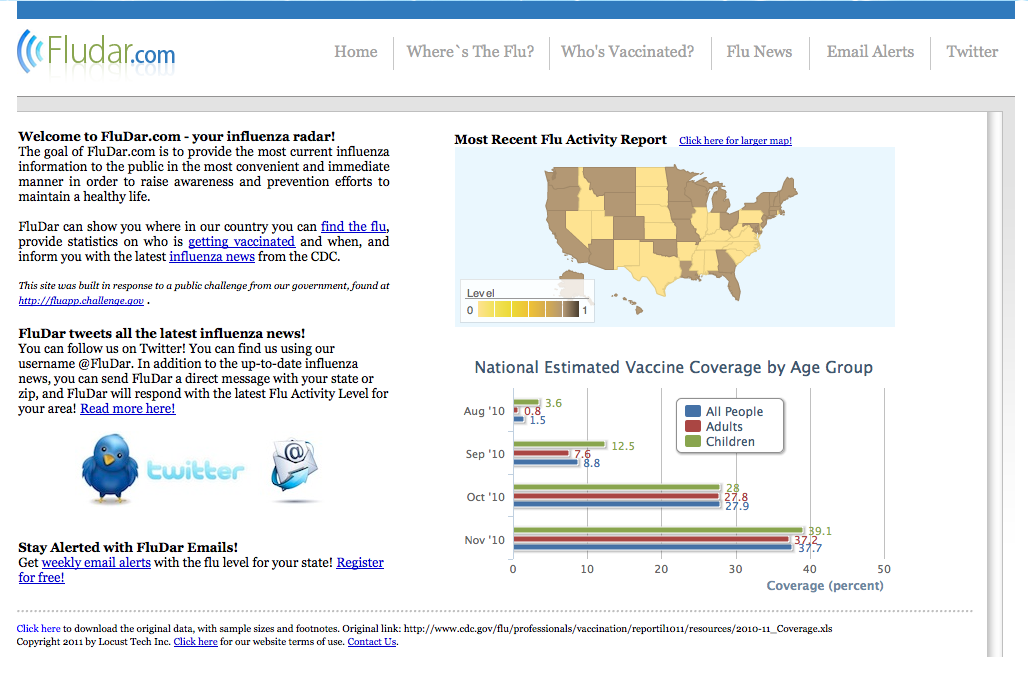Click the flu Level color scale legend

click(x=527, y=302)
